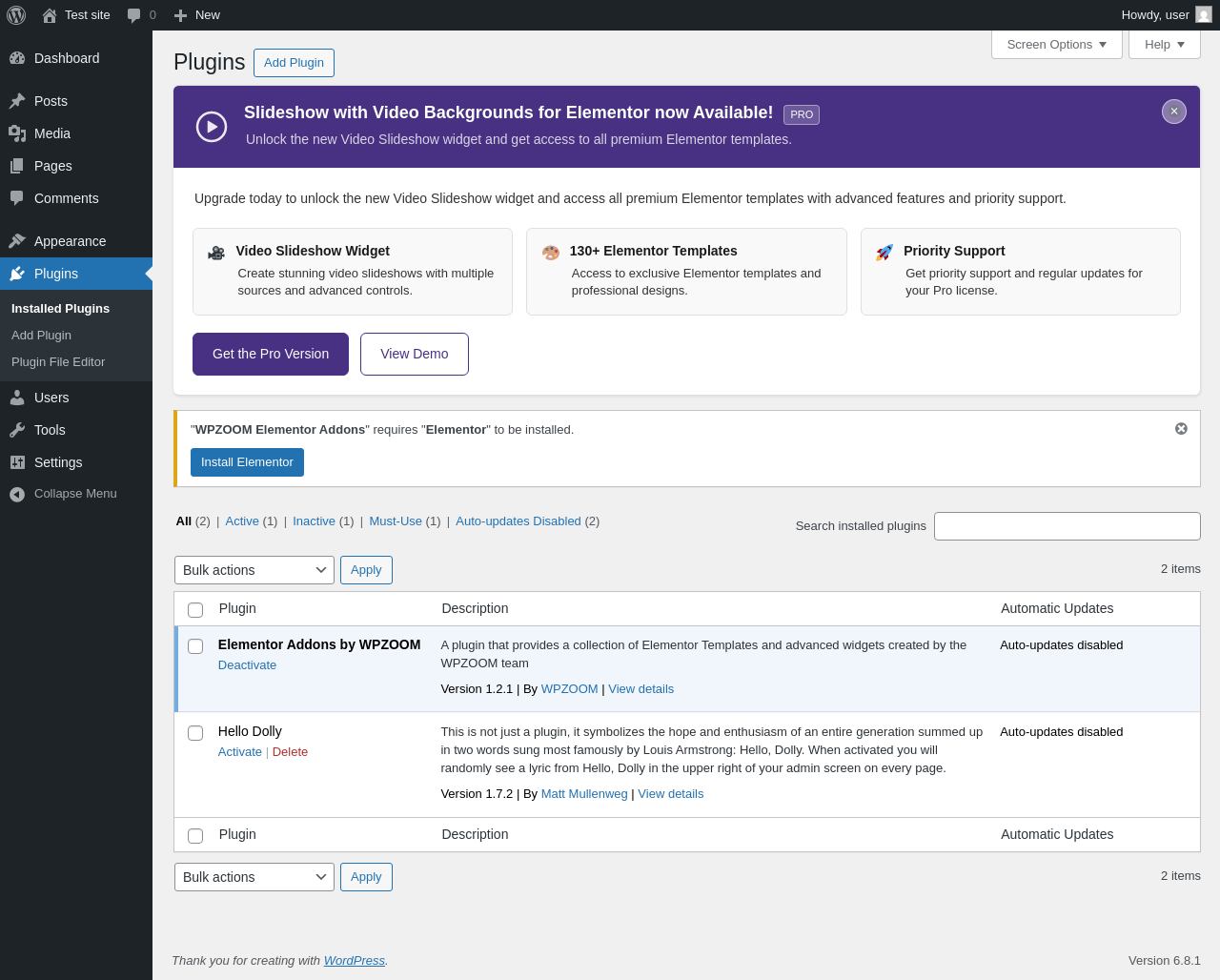Open the WordPress footer link
The height and width of the screenshot is (980, 1220).
pos(355,961)
